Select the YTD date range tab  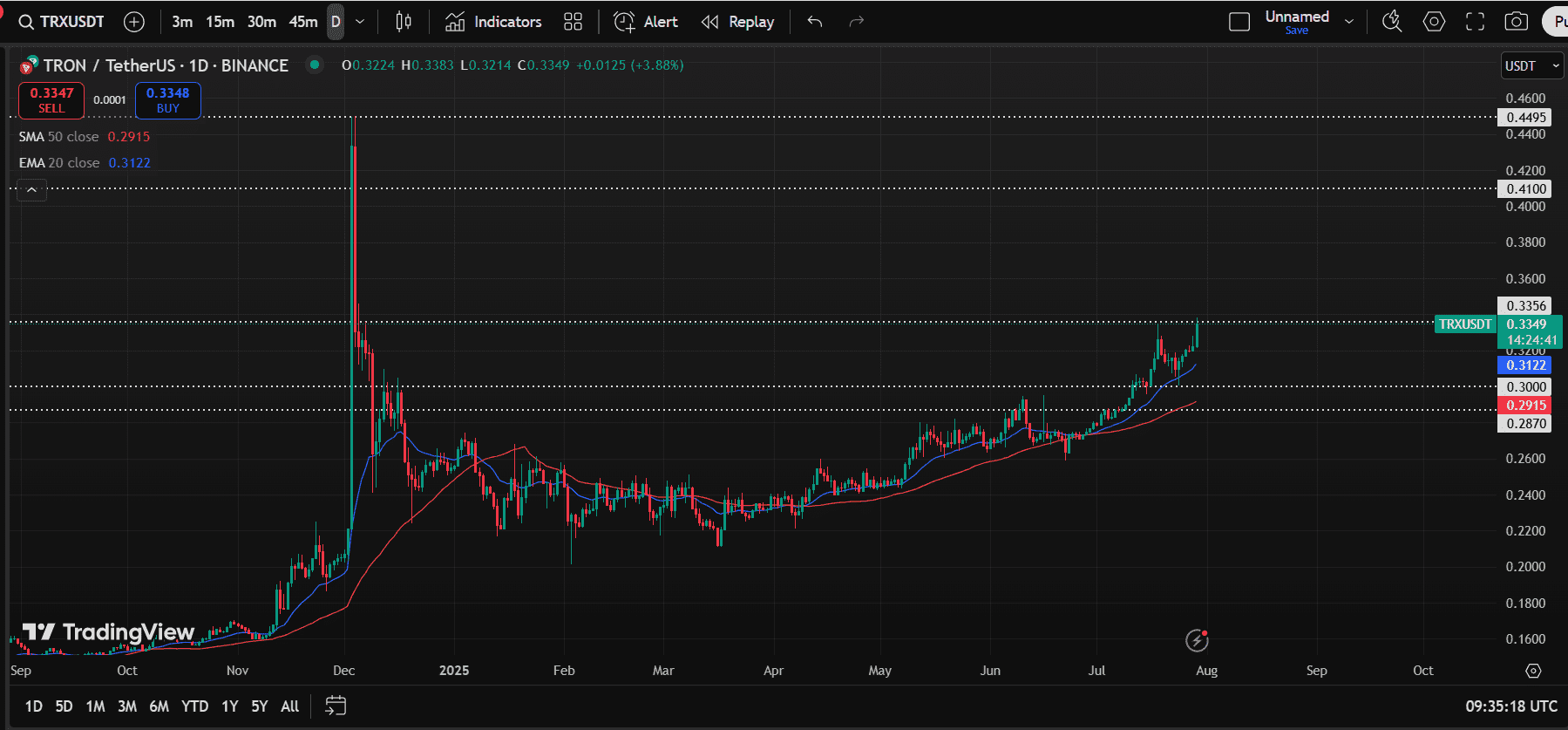coord(194,706)
